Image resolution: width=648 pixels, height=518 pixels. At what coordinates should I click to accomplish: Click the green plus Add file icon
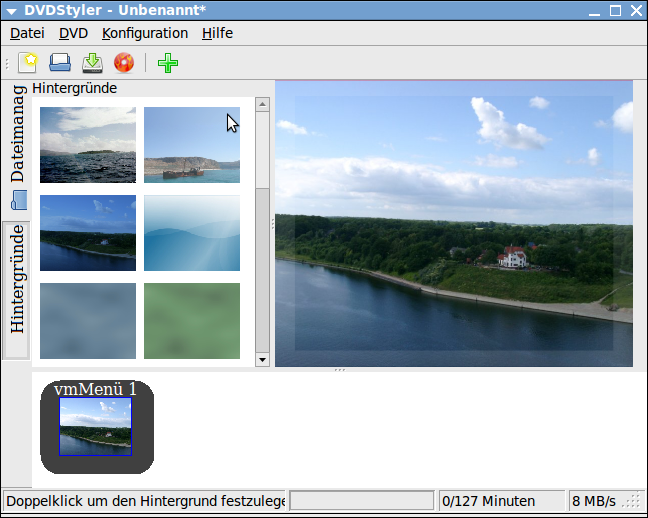[168, 63]
